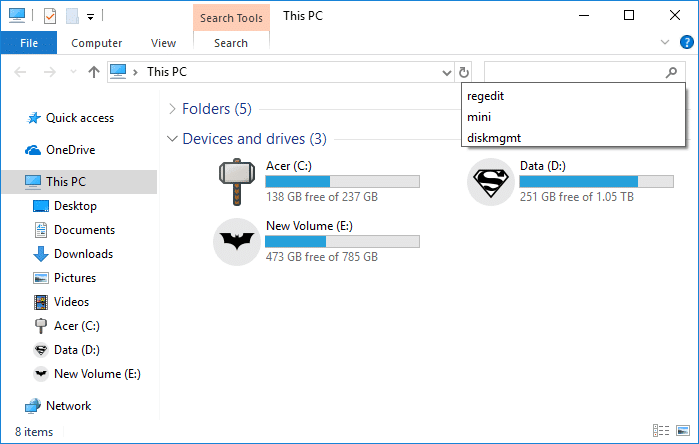Choose mini from search history

(573, 117)
